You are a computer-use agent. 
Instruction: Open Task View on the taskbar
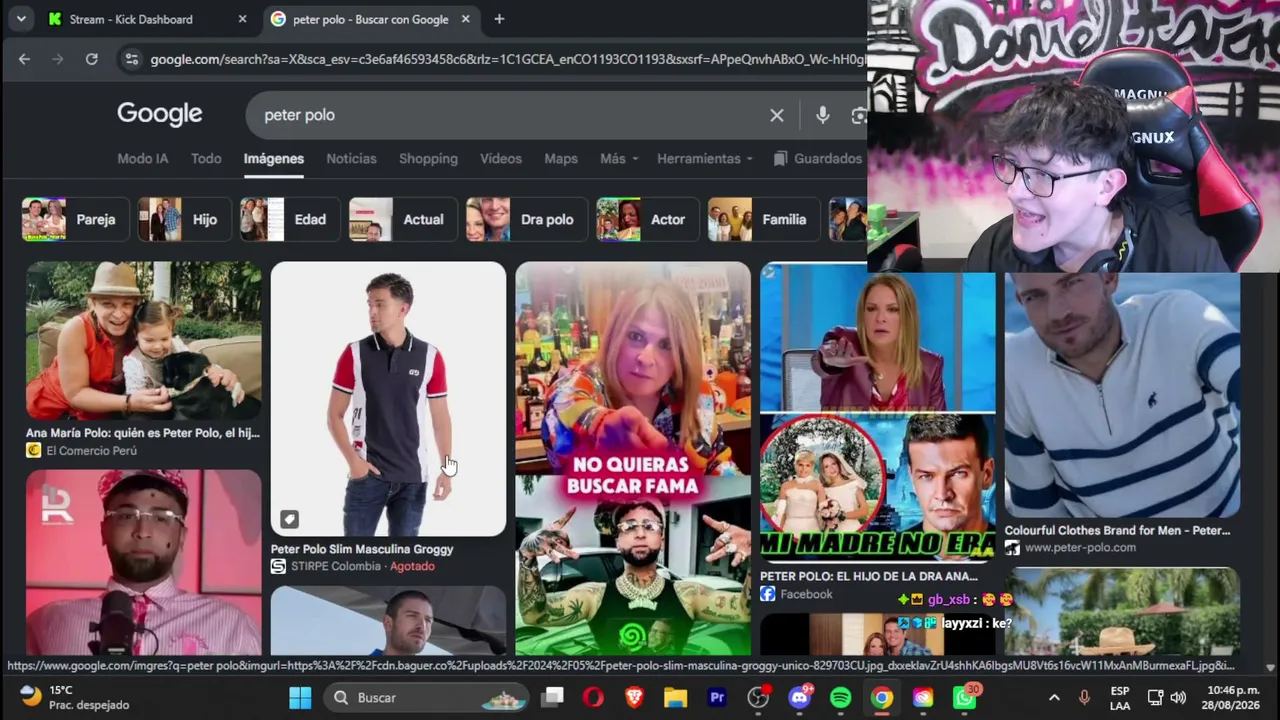click(x=553, y=697)
